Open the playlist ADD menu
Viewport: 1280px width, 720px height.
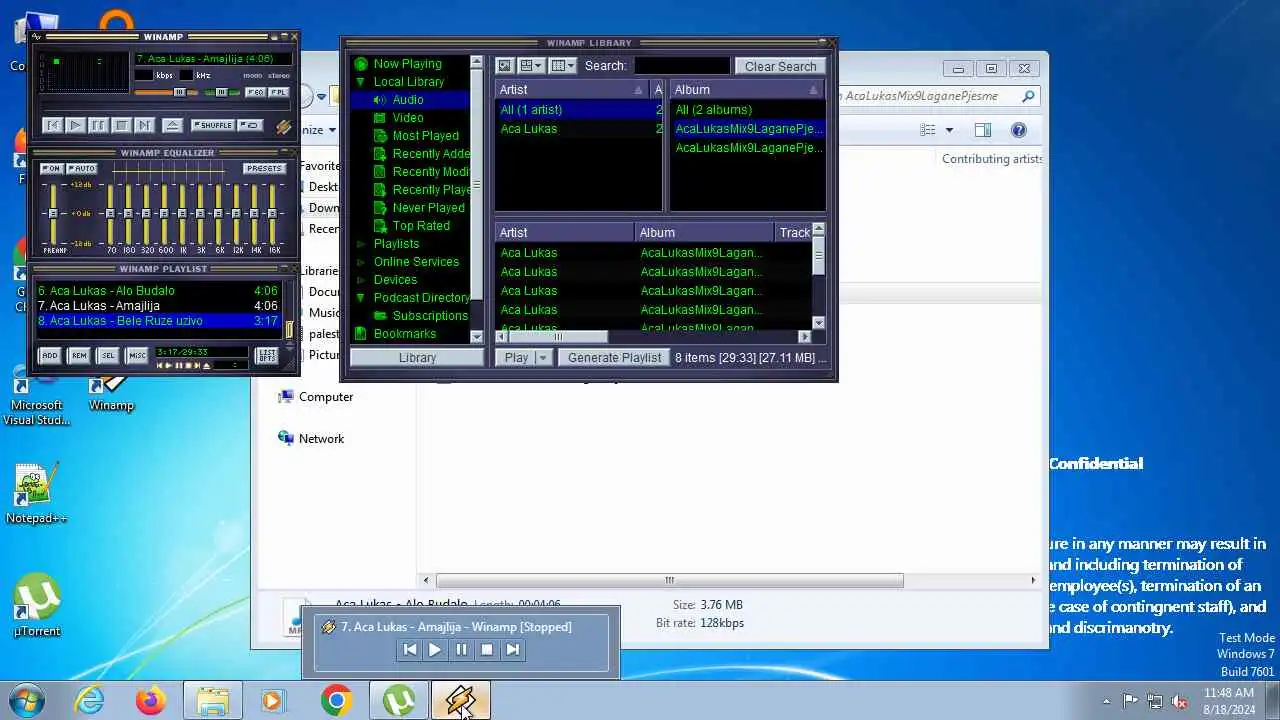[49, 355]
